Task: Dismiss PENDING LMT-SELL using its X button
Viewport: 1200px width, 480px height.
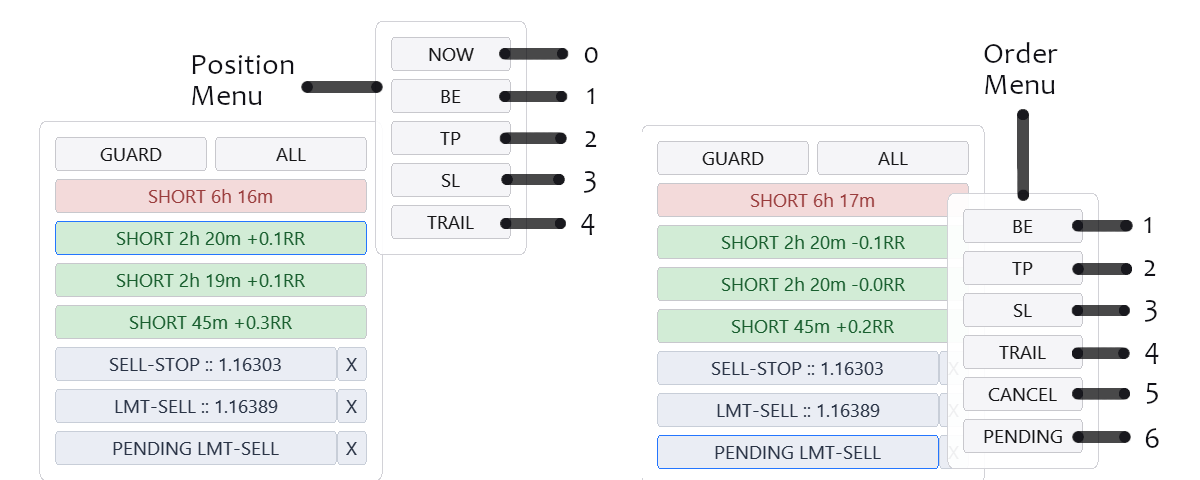Action: (x=351, y=449)
